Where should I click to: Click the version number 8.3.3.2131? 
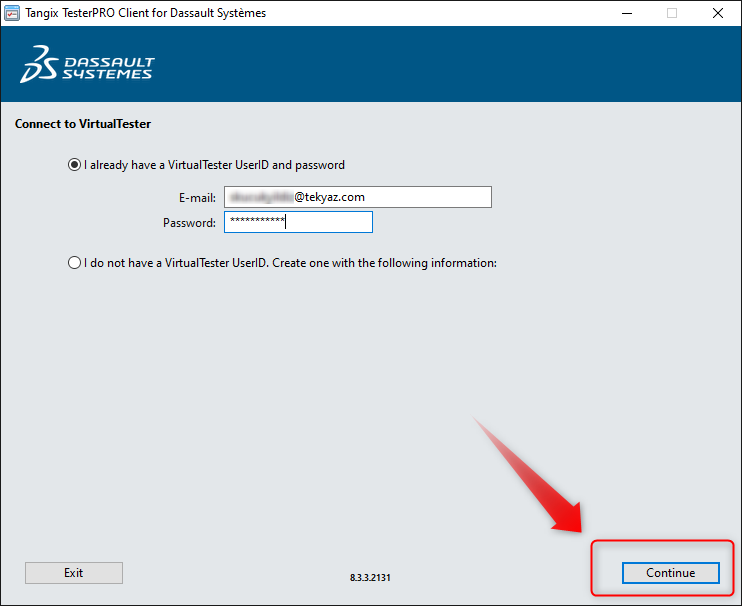pyautogui.click(x=370, y=578)
